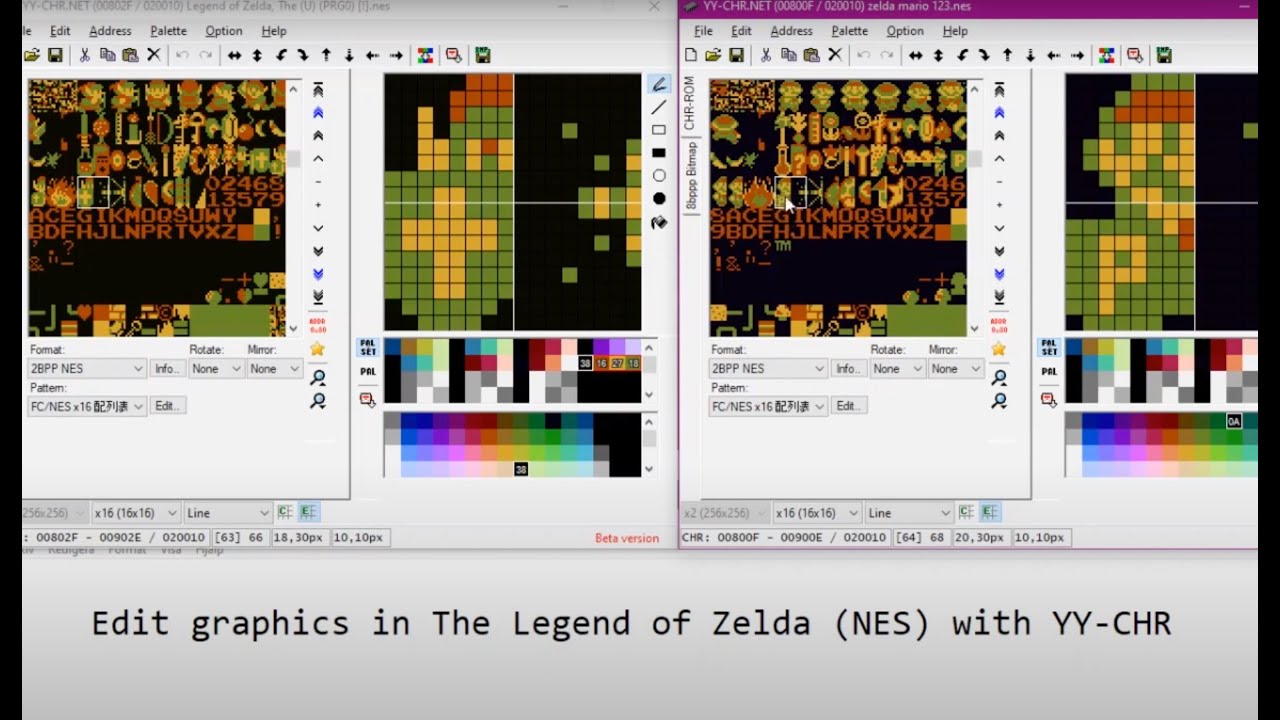
Task: Select the hollow Rectangle tool in left window
Action: tap(659, 130)
